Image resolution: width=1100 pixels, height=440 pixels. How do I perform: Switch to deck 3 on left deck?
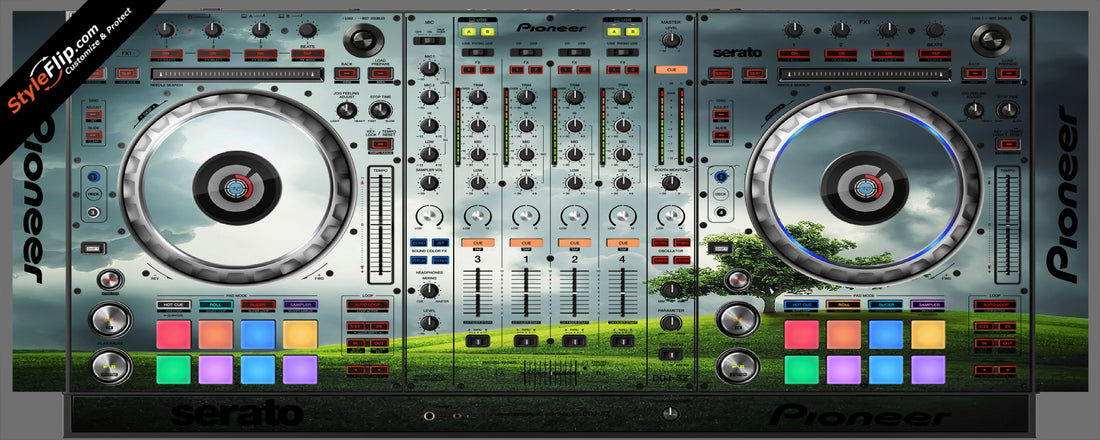click(94, 213)
